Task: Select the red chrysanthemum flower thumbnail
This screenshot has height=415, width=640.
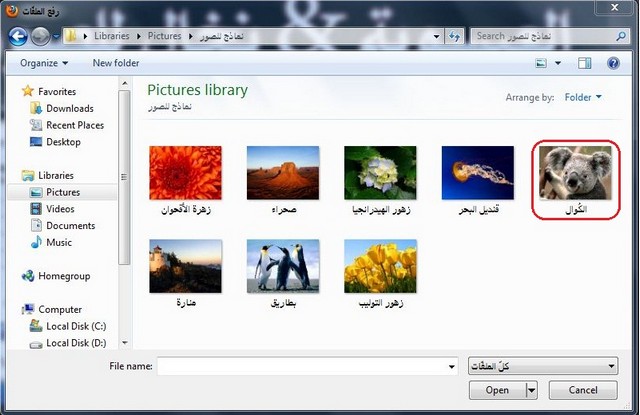Action: pos(185,173)
